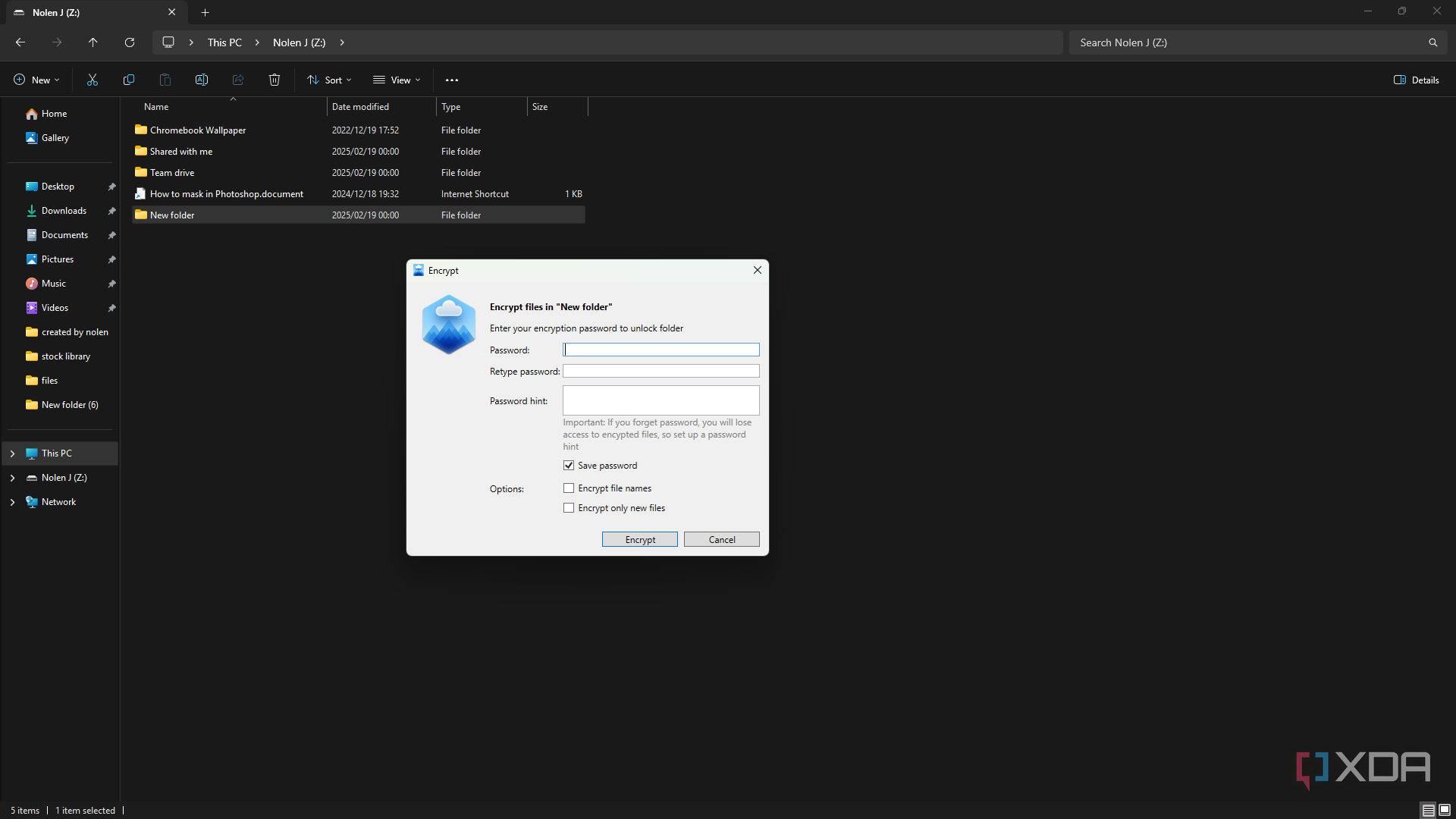This screenshot has width=1456, height=819.
Task: Go back with the back arrow
Action: point(20,42)
